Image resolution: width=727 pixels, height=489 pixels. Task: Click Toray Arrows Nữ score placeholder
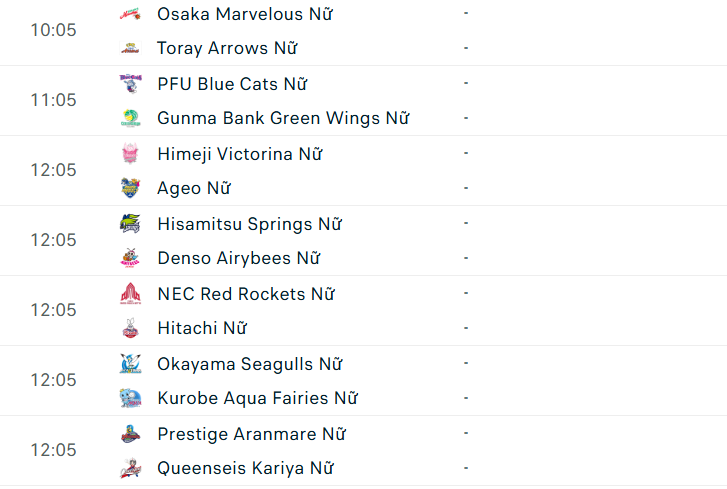coord(466,48)
